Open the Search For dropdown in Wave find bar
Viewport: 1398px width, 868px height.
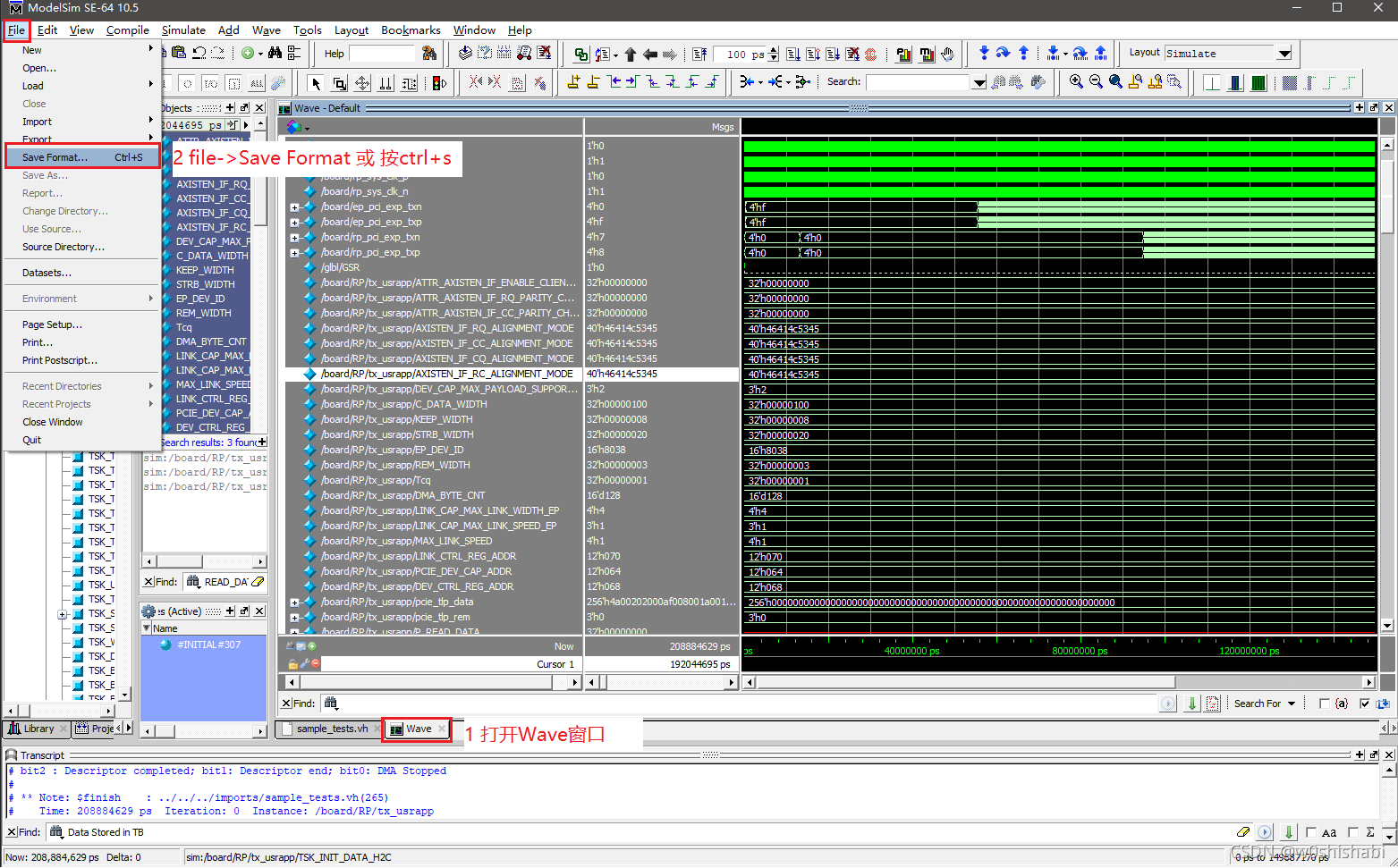[x=1265, y=704]
